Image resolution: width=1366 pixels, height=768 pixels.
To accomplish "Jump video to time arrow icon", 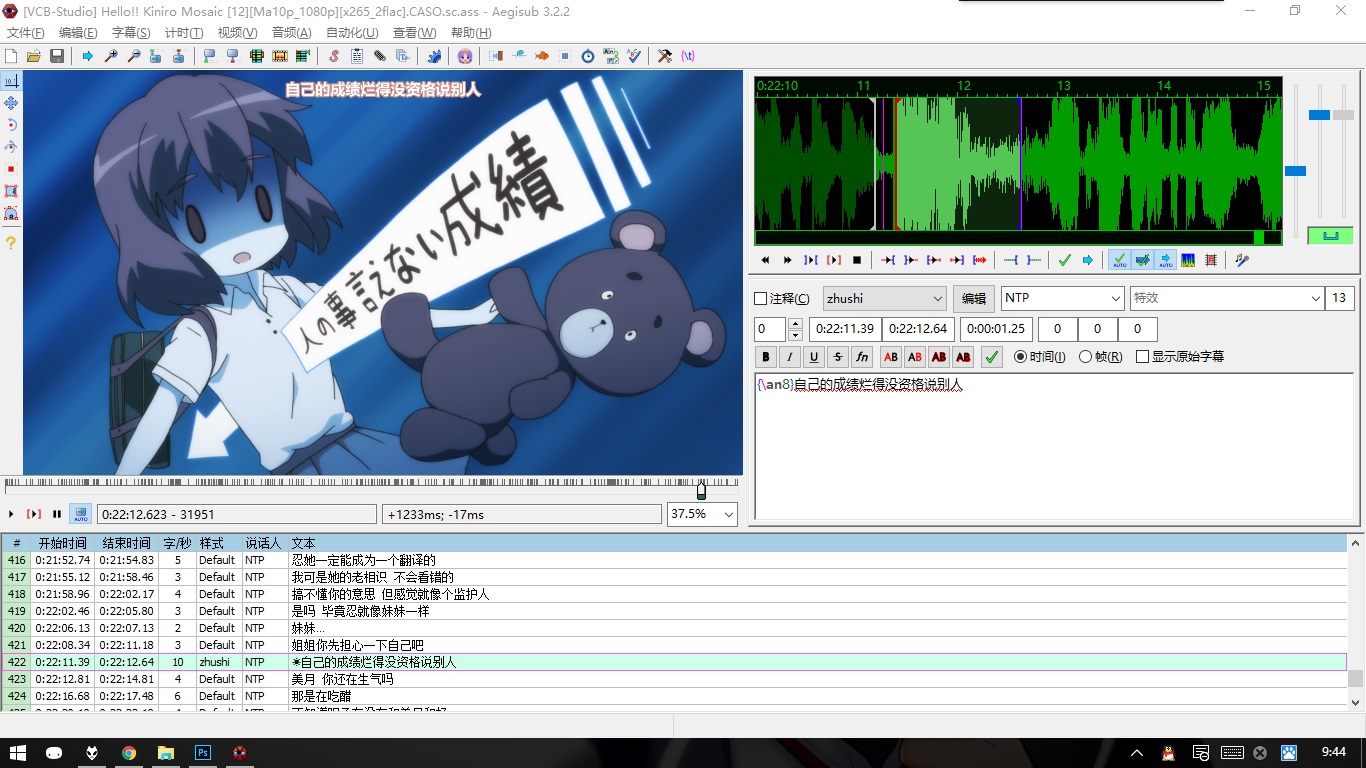I will click(x=88, y=56).
